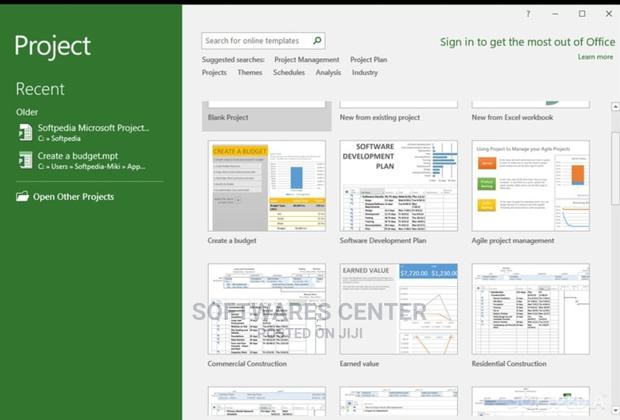Select the Blank Project template
620x420 pixels.
click(267, 116)
